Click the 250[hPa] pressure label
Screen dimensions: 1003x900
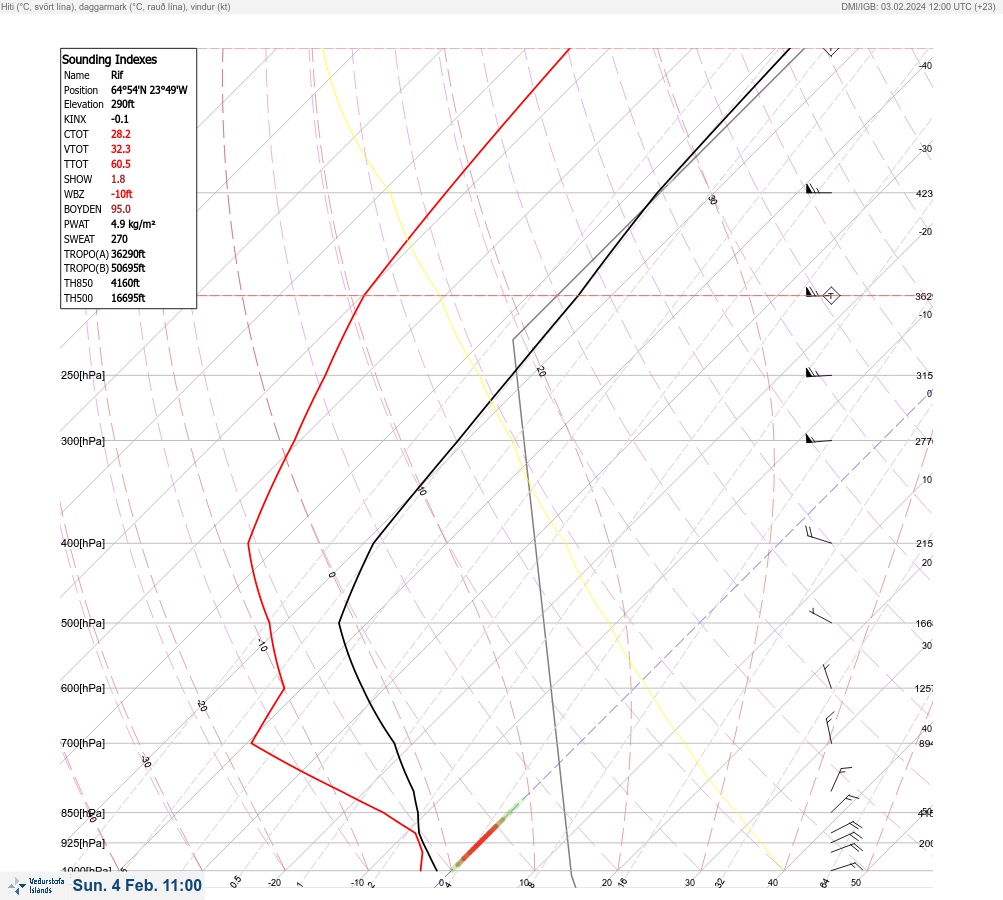point(83,375)
